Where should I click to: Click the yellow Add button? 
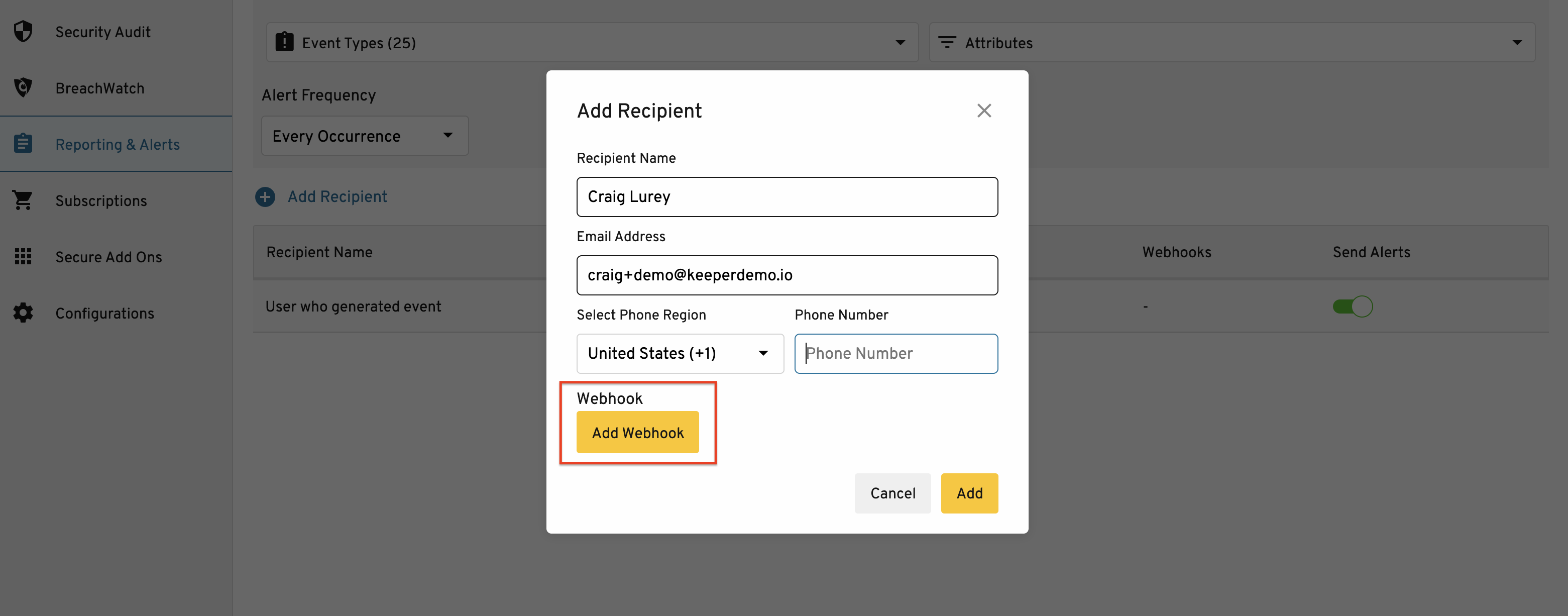(969, 493)
